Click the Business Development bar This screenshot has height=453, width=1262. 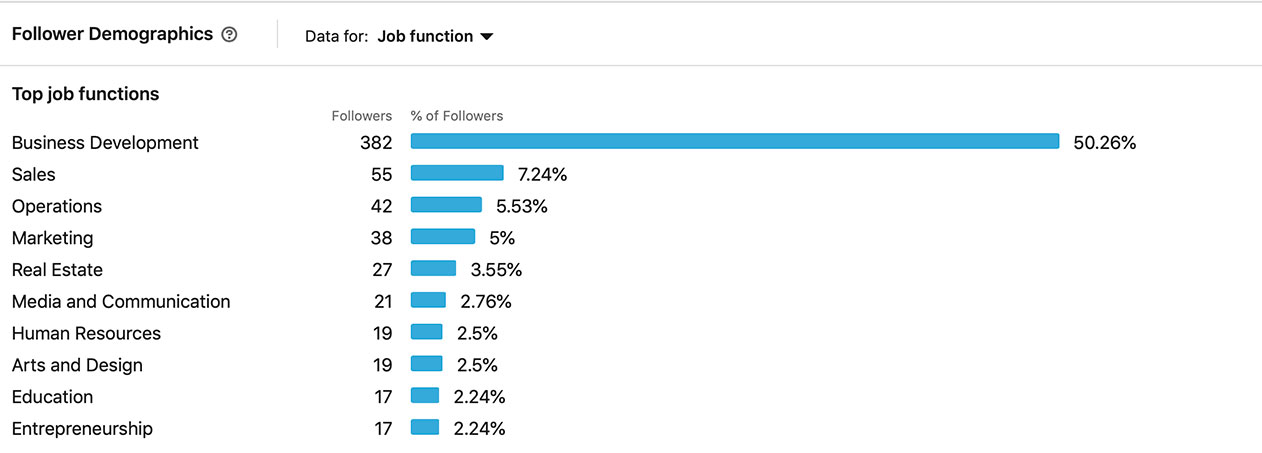coord(734,142)
